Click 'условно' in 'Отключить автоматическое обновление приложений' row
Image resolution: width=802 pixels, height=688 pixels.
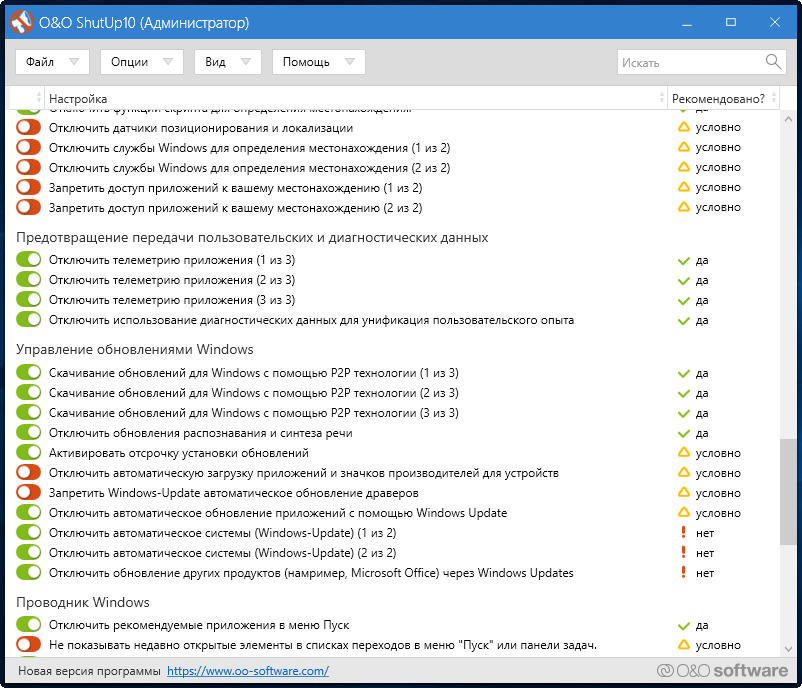click(718, 513)
